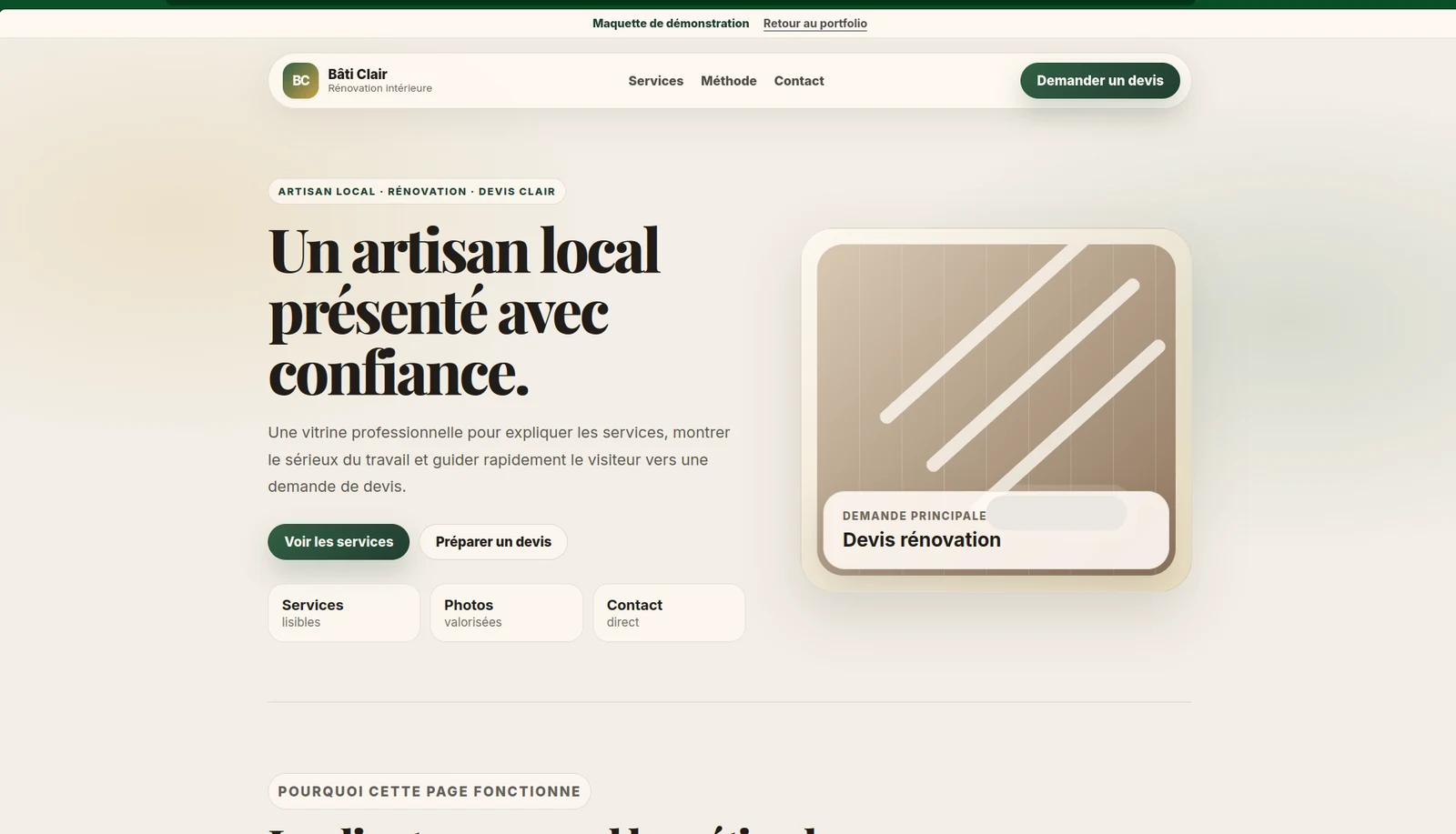Select the Photos valorisées card
The height and width of the screenshot is (834, 1456).
pyautogui.click(x=506, y=613)
